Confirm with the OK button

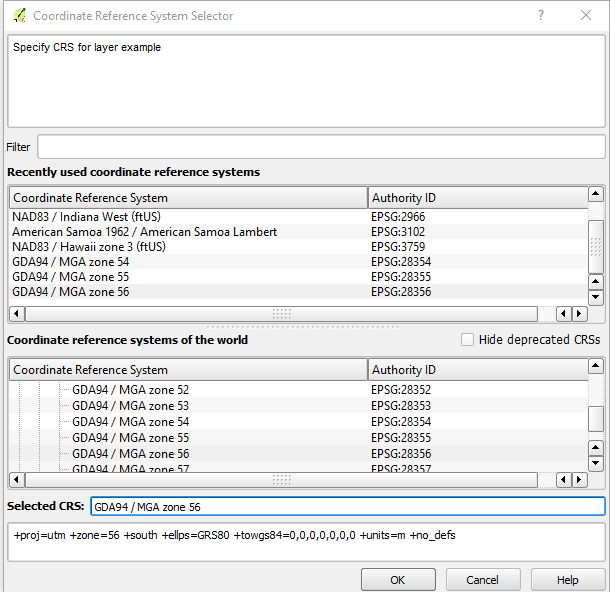coord(398,580)
